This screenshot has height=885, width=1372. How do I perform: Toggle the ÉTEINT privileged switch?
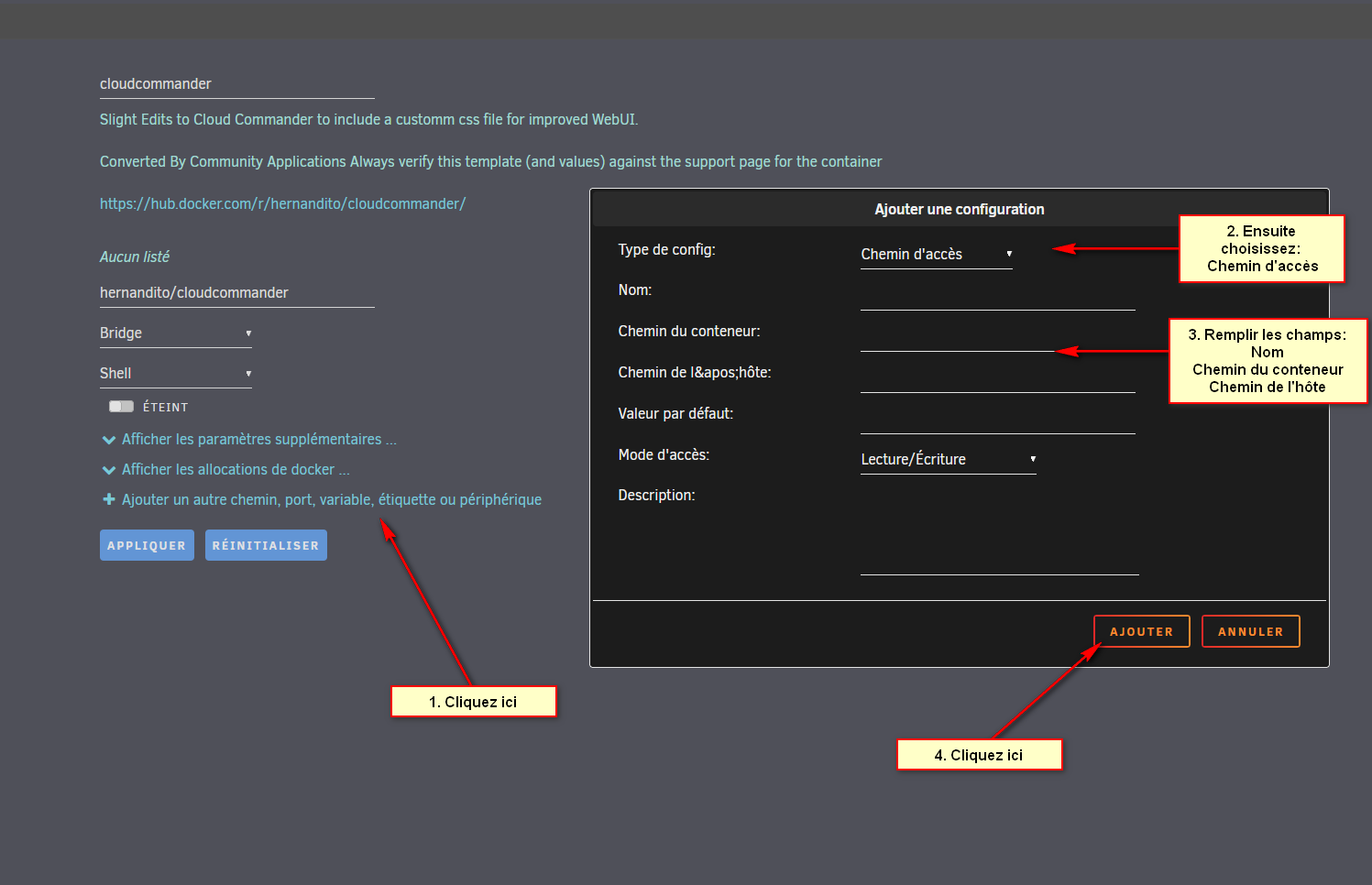(x=121, y=406)
